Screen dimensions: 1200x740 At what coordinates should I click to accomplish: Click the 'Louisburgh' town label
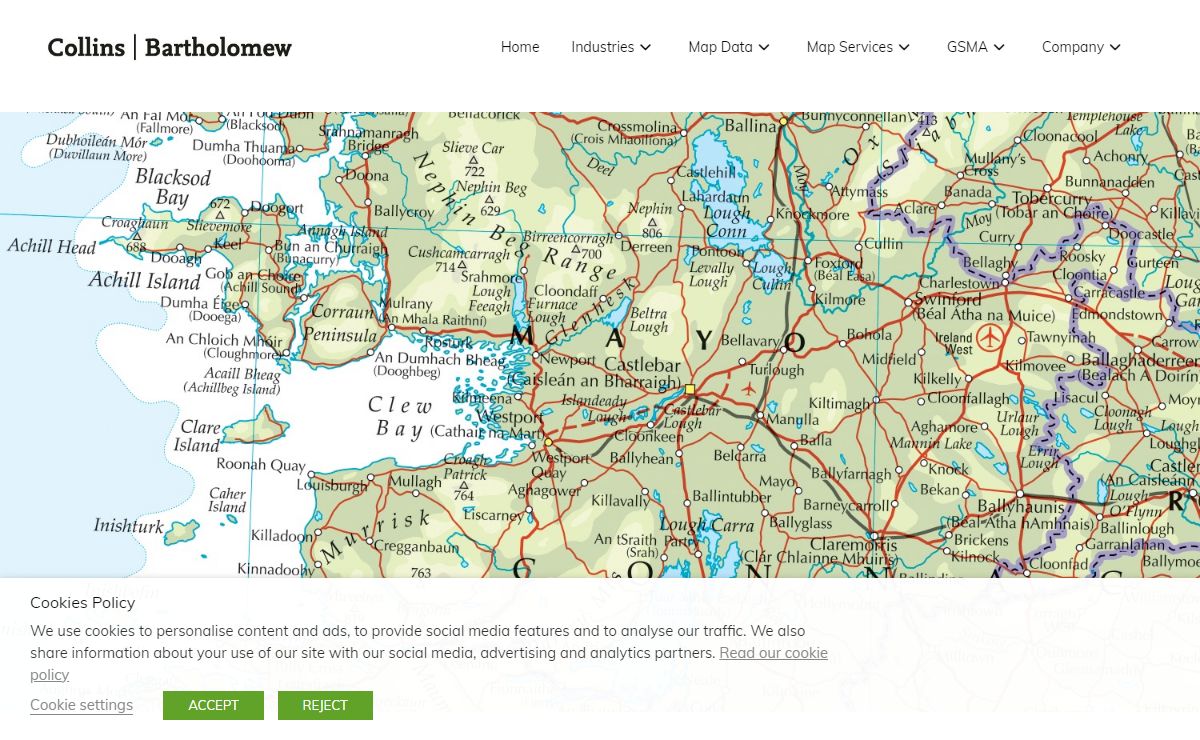point(332,486)
